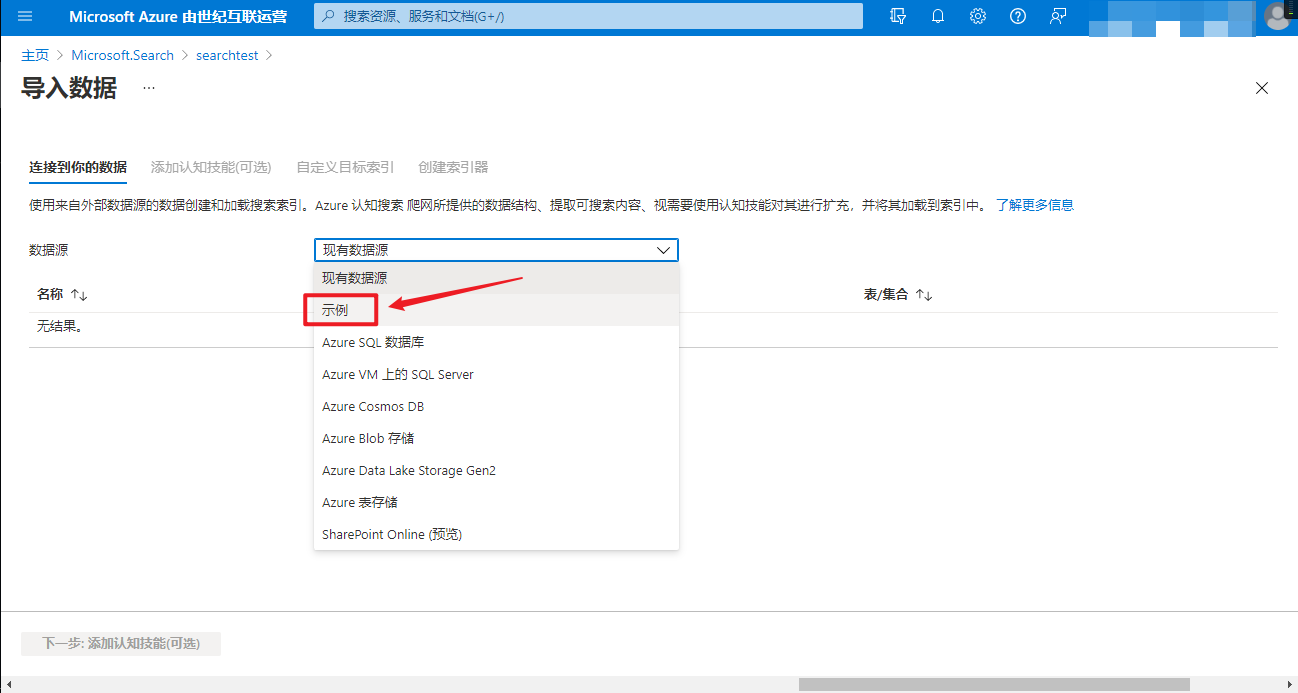Choose 示例 option

[496, 310]
